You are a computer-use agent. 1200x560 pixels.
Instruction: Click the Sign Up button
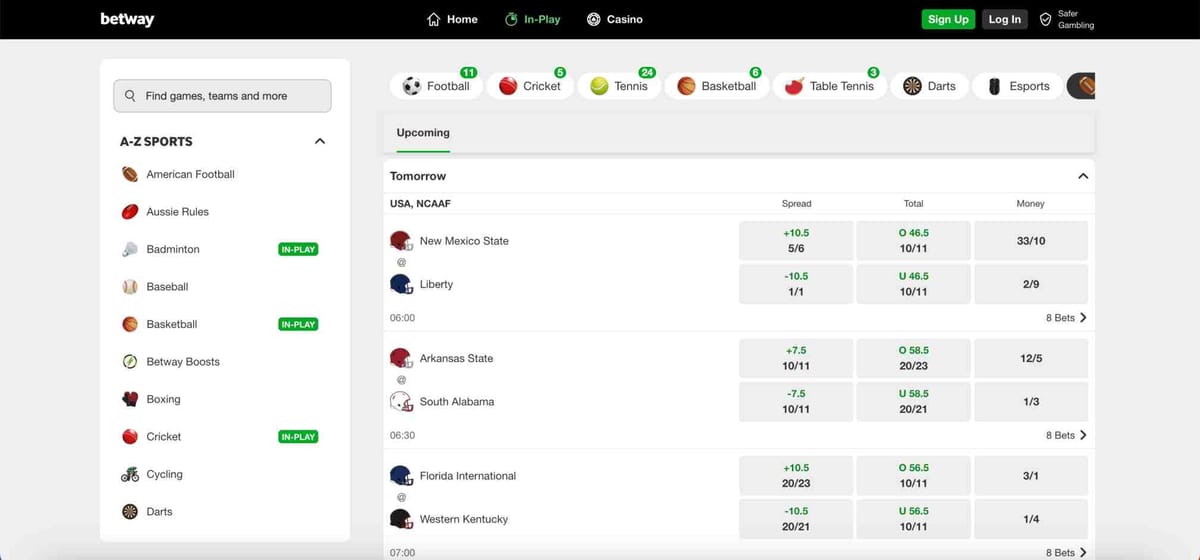pos(947,19)
